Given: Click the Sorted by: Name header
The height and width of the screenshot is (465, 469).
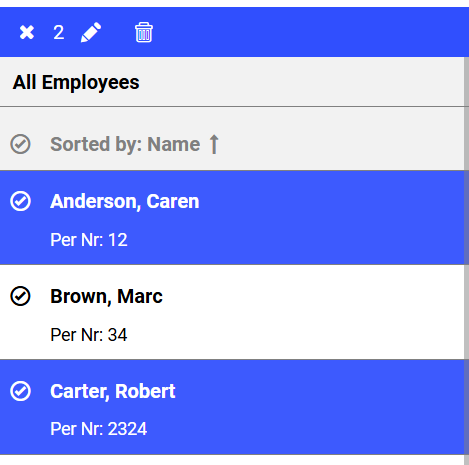Looking at the screenshot, I should coord(125,144).
